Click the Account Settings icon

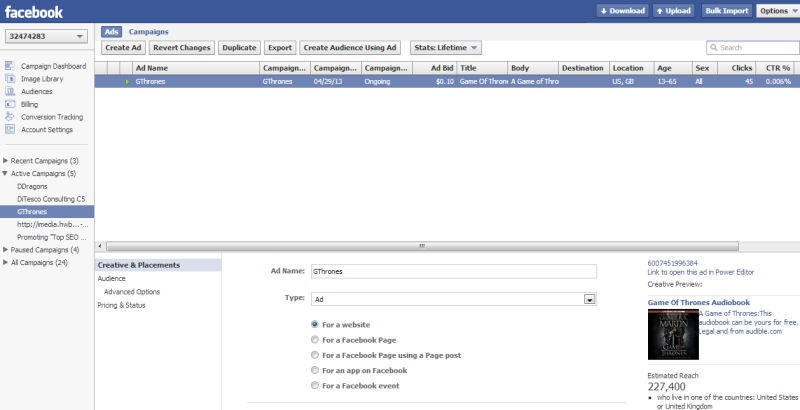coord(10,130)
